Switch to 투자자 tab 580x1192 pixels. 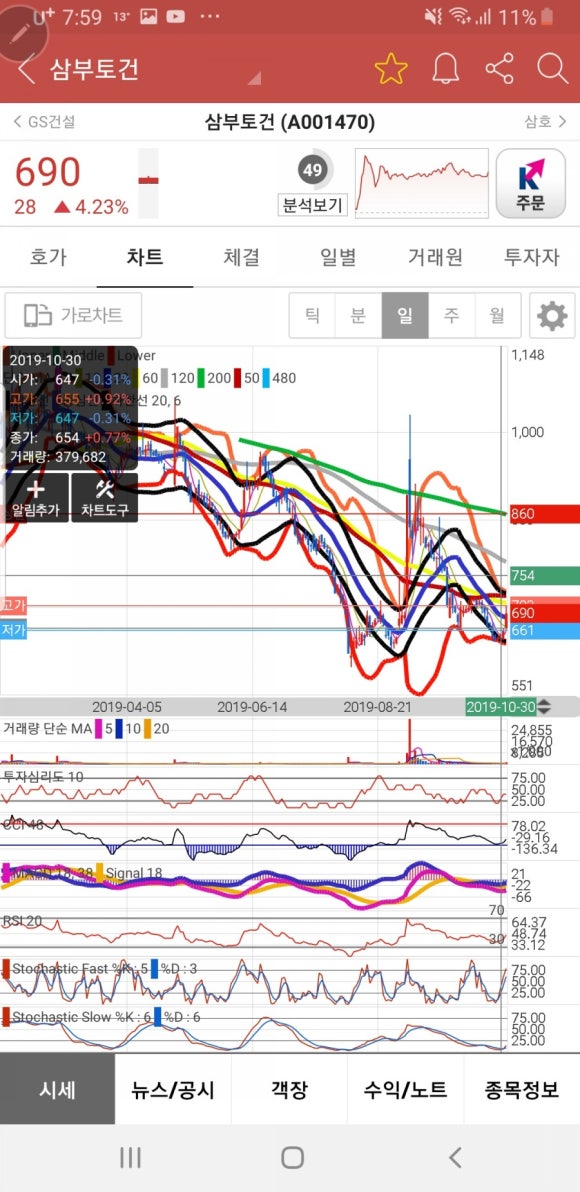[531, 257]
